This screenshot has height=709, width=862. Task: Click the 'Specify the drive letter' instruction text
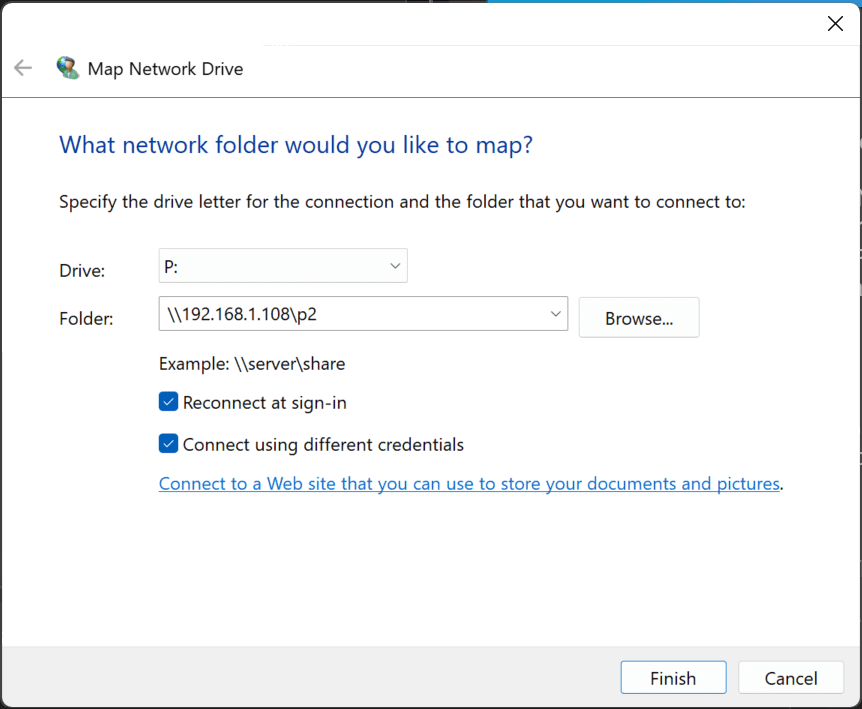[402, 202]
